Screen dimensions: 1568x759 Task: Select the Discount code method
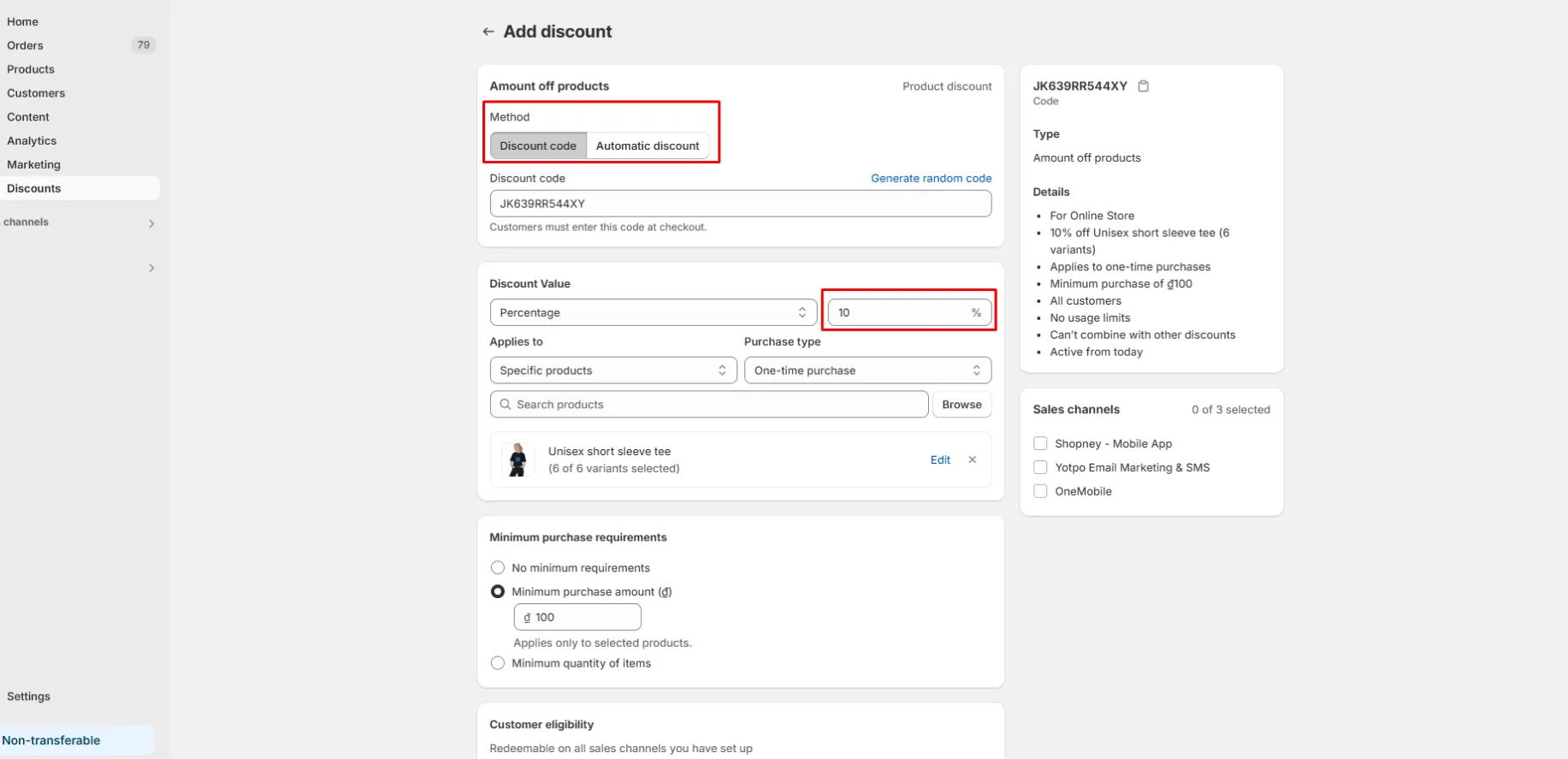[538, 145]
